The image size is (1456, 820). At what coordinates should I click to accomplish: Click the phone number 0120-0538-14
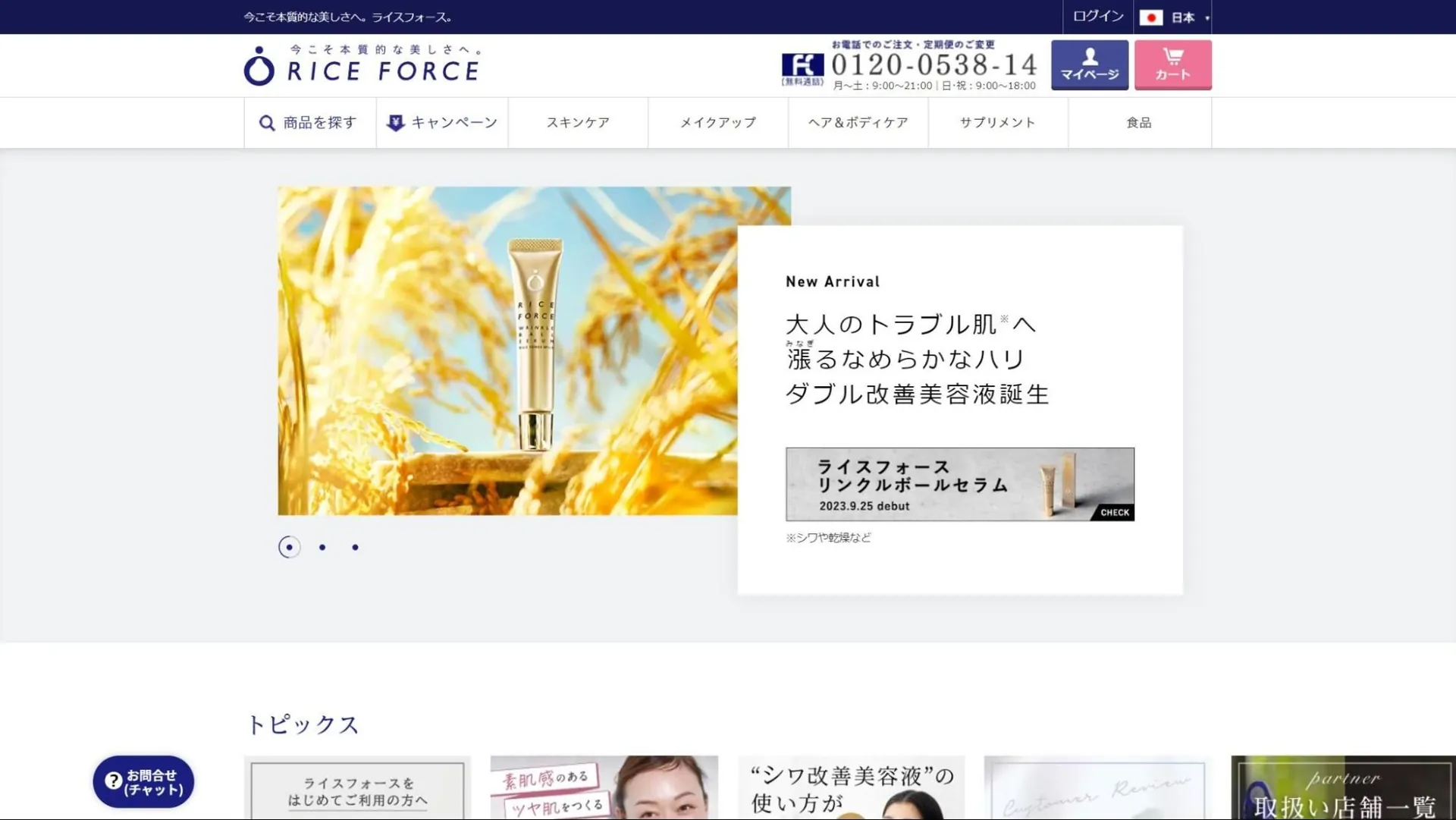pos(934,64)
